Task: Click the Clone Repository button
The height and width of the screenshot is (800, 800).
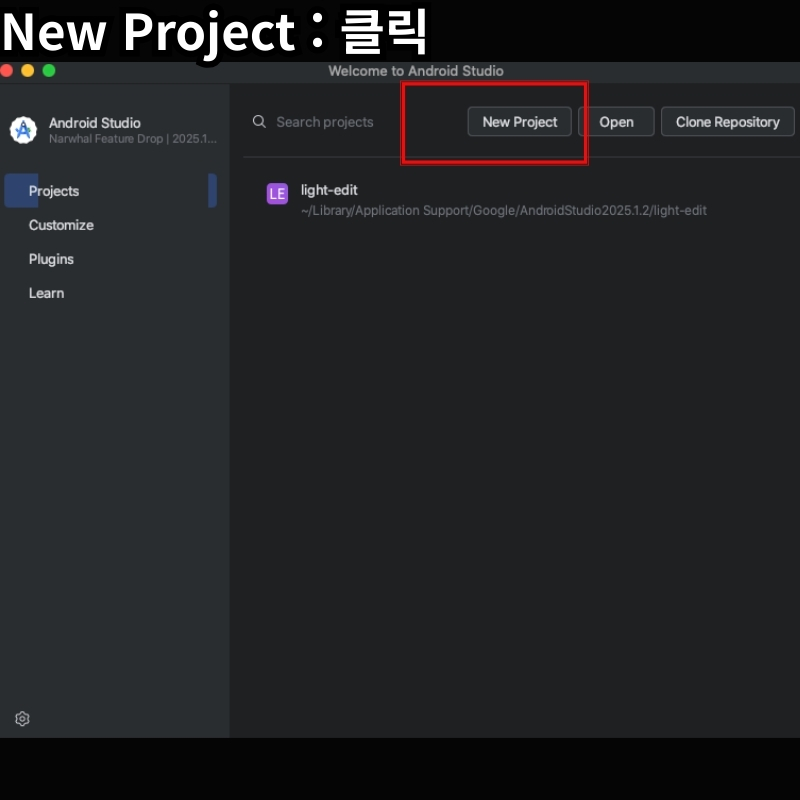Action: pos(728,121)
